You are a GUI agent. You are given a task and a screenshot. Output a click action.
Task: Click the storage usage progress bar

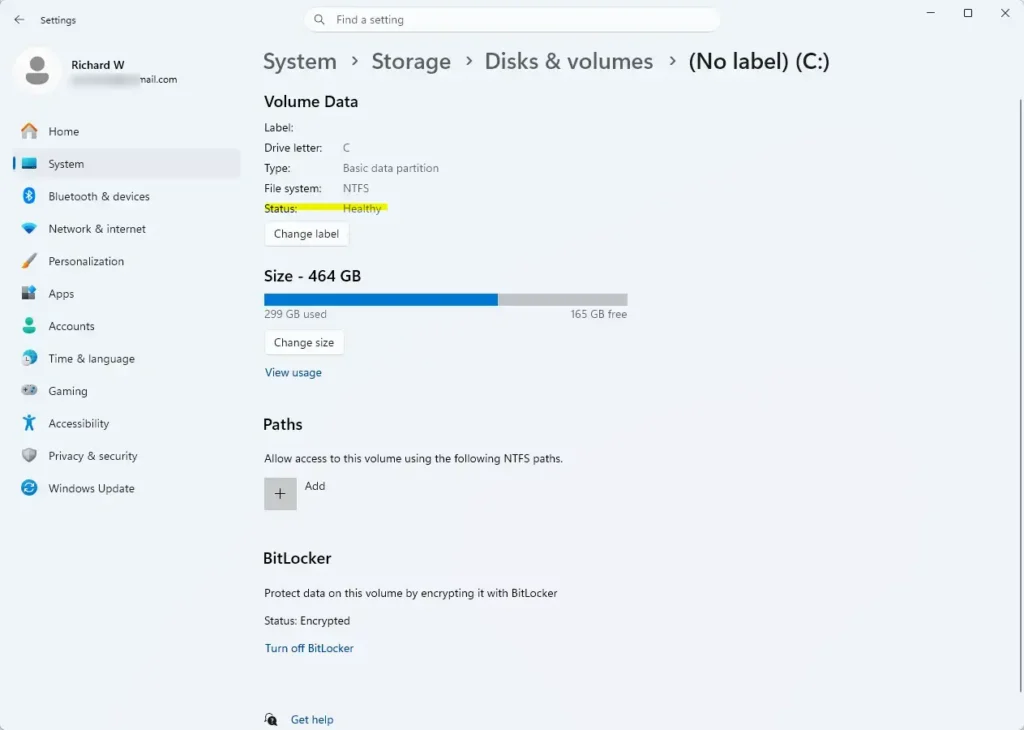pos(445,300)
